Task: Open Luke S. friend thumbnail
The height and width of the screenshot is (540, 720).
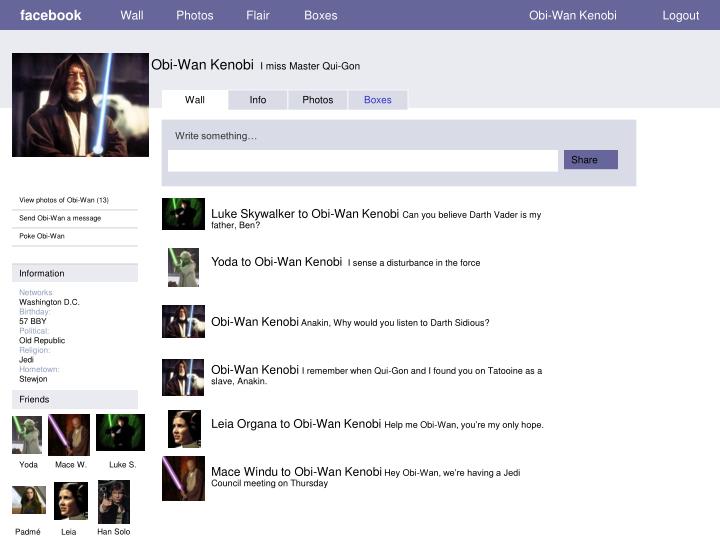Action: 120,432
